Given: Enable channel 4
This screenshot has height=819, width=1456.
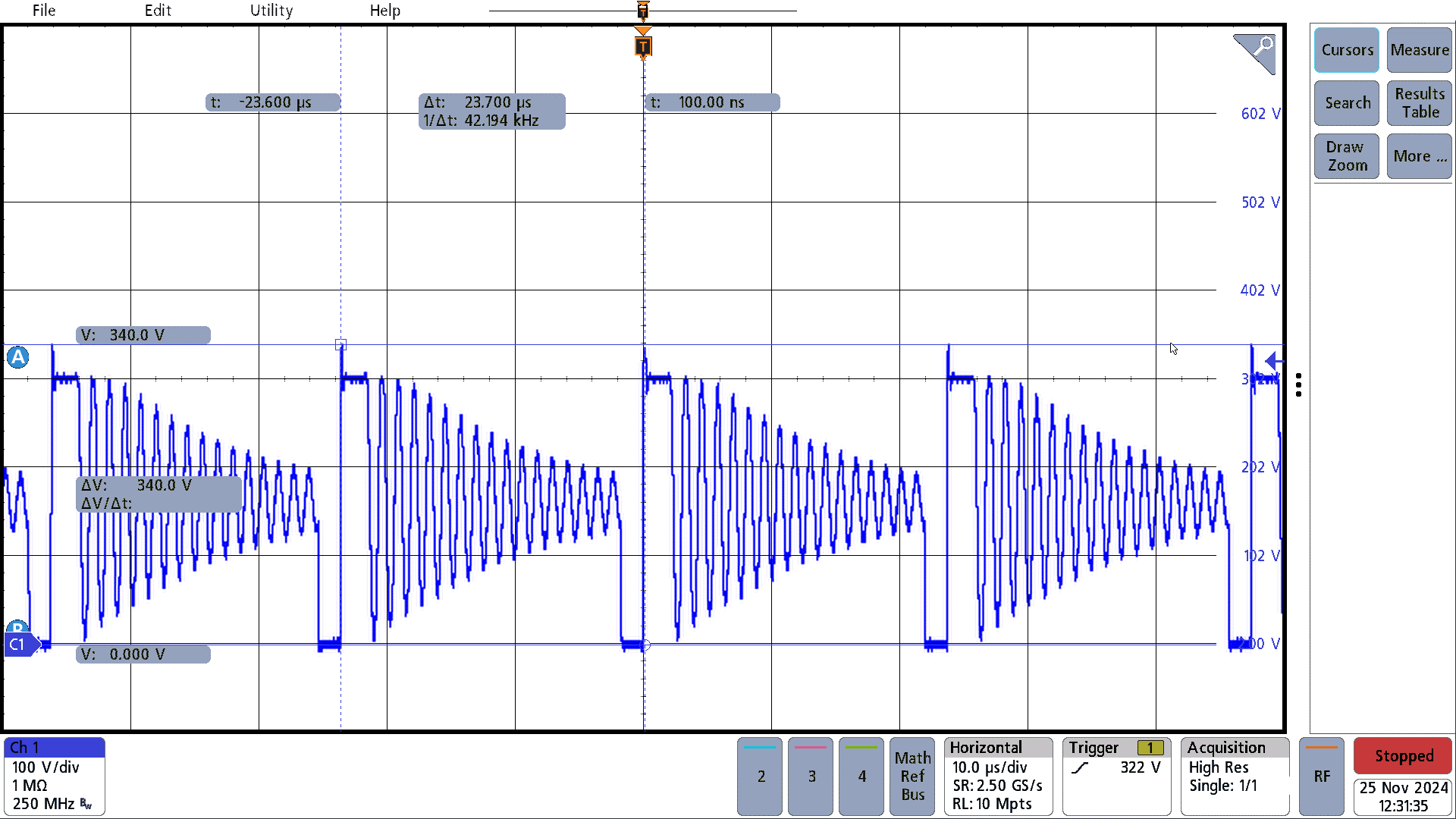Looking at the screenshot, I should [861, 777].
